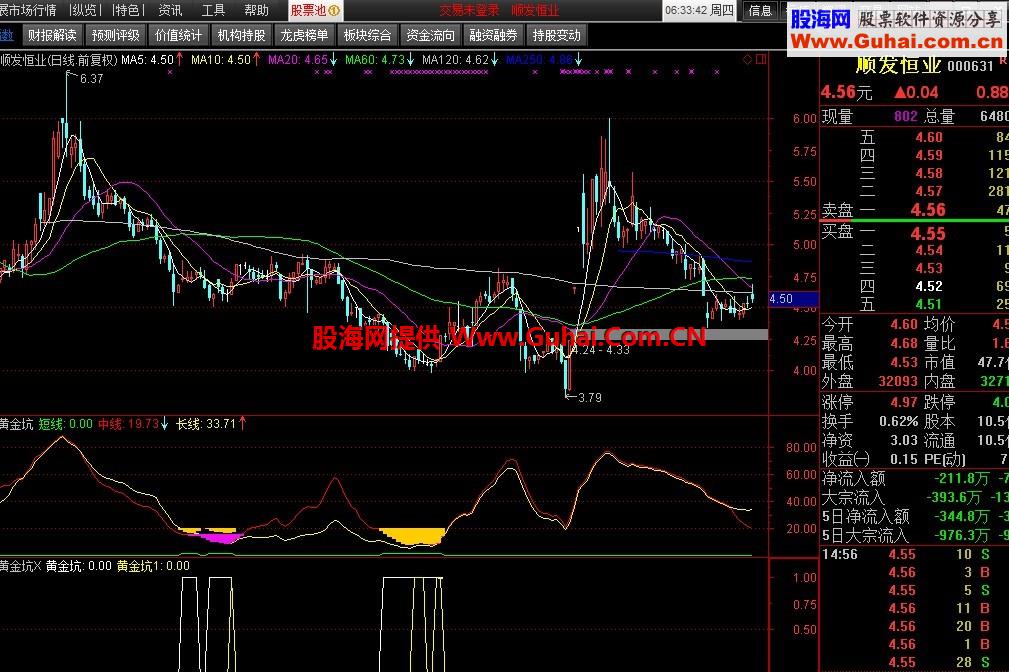The width and height of the screenshot is (1009, 672).
Task: Open the 帮助 menu
Action: coord(256,10)
